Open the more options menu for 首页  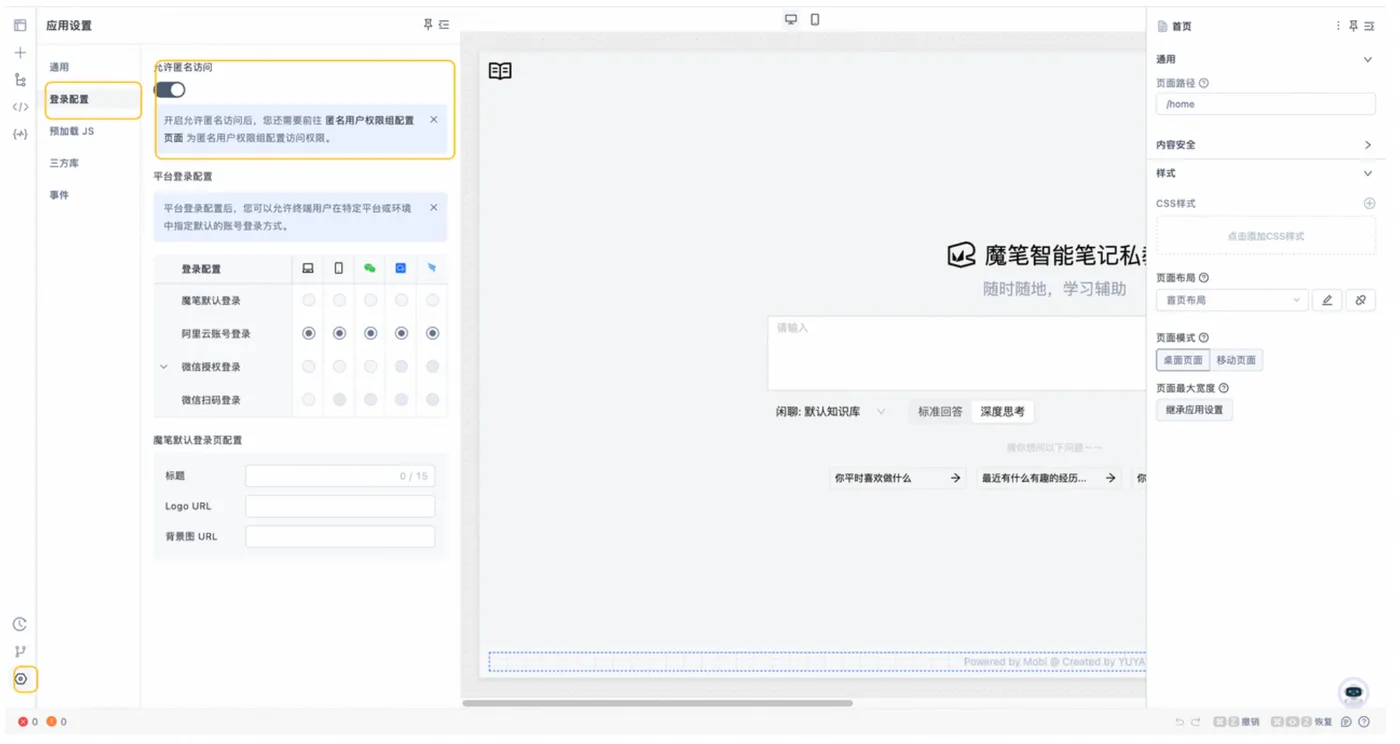point(1339,26)
